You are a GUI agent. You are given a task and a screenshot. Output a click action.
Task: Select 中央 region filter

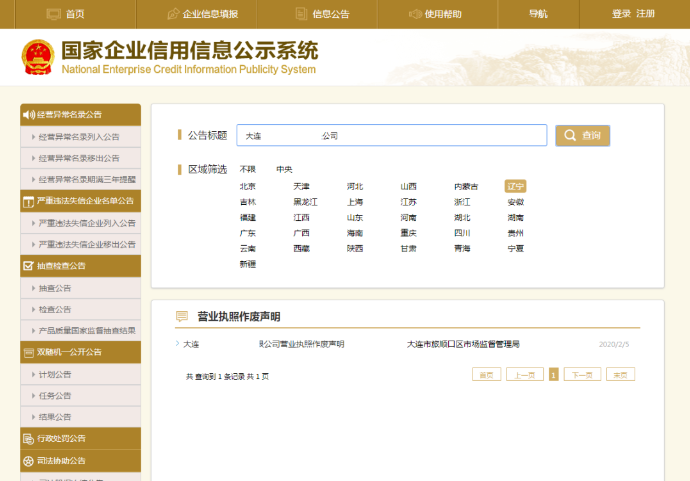[x=284, y=169]
